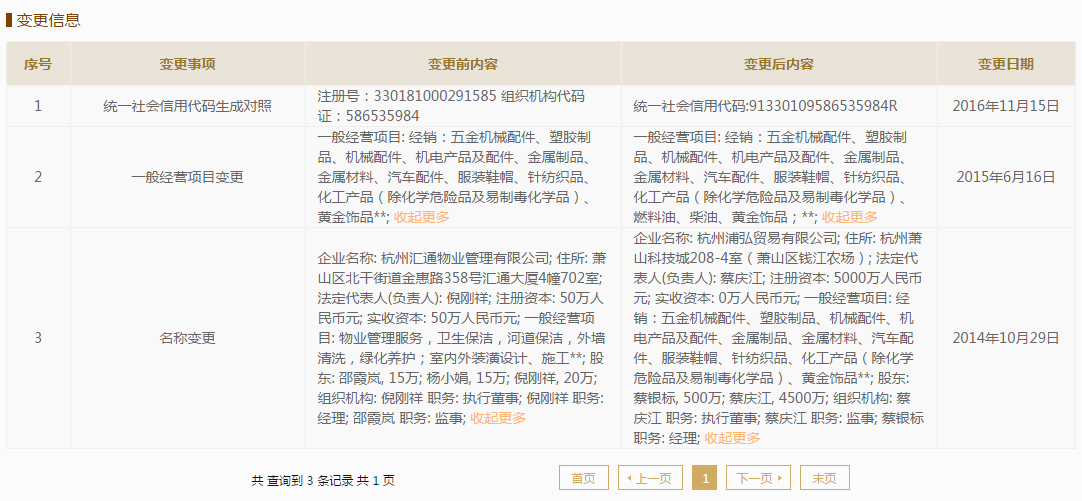The width and height of the screenshot is (1082, 501).
Task: Select 名称变更 cell
Action: tap(188, 338)
